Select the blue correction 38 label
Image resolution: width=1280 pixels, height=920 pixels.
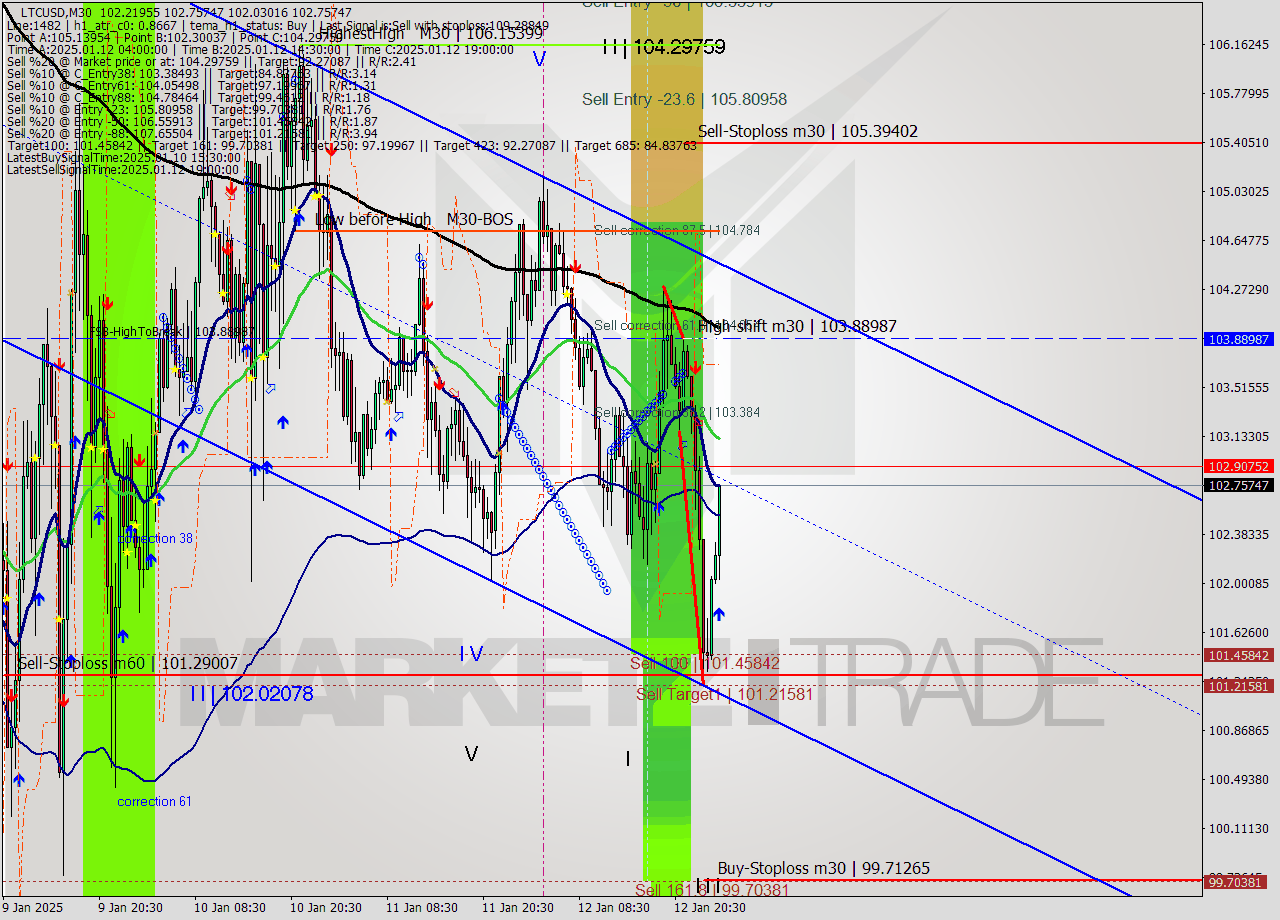click(155, 538)
